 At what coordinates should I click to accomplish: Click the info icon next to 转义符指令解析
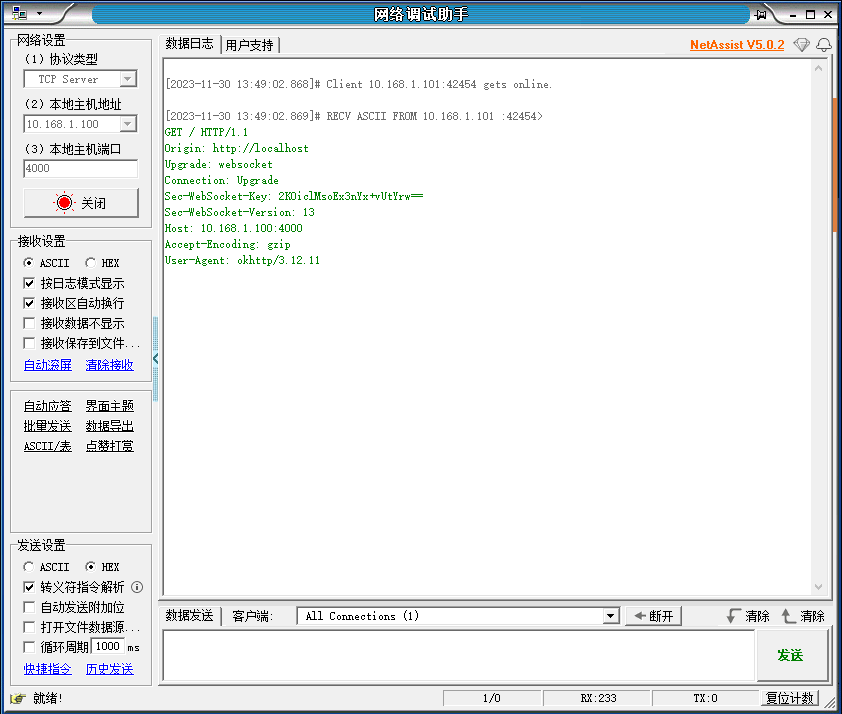pos(138,587)
